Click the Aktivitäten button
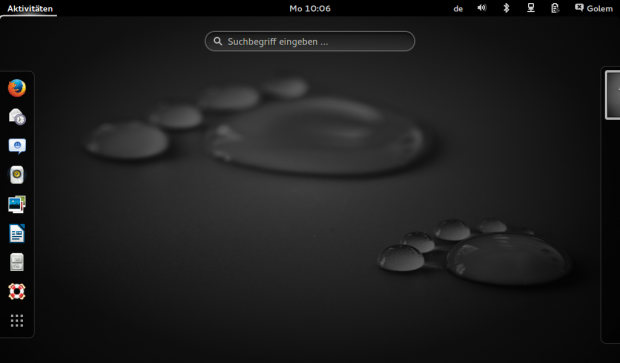Image resolution: width=620 pixels, height=363 pixels. 30,8
